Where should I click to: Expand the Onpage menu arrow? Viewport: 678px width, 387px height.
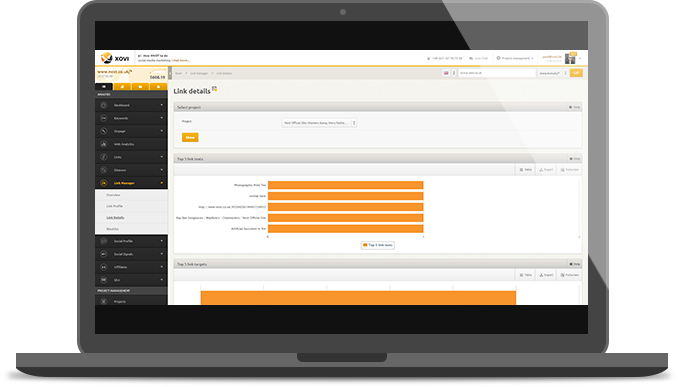coord(162,131)
